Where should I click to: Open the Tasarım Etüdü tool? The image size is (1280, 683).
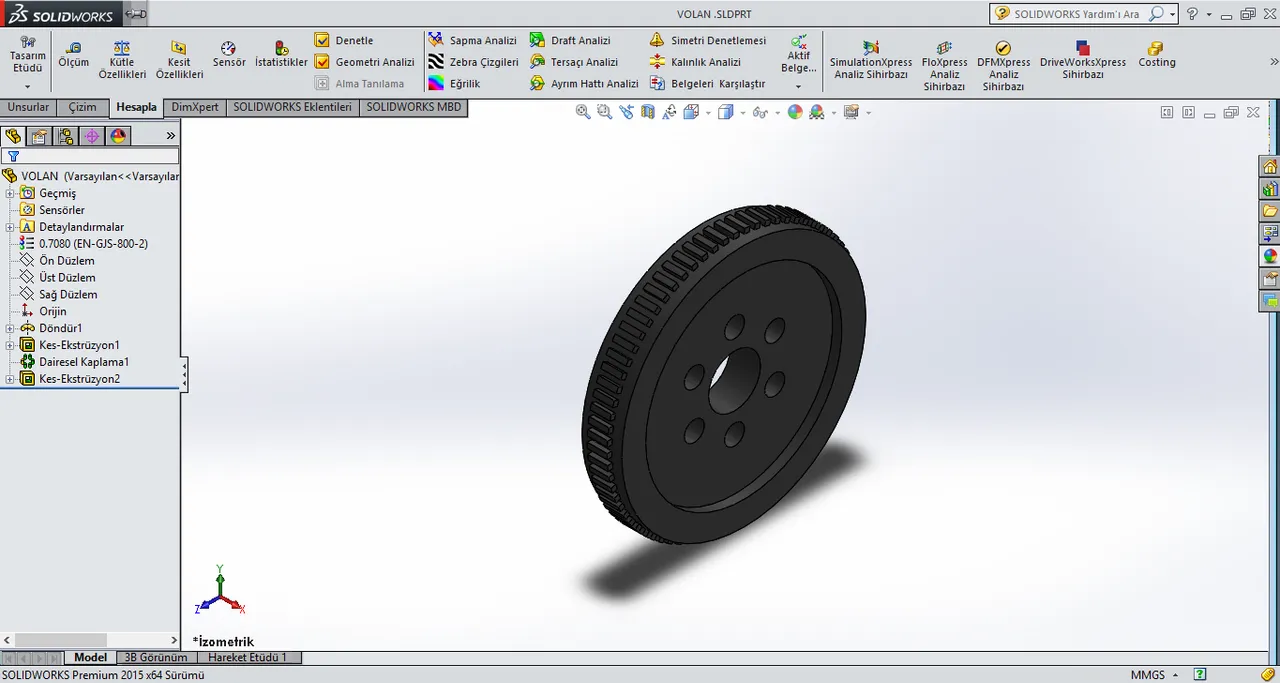point(27,55)
